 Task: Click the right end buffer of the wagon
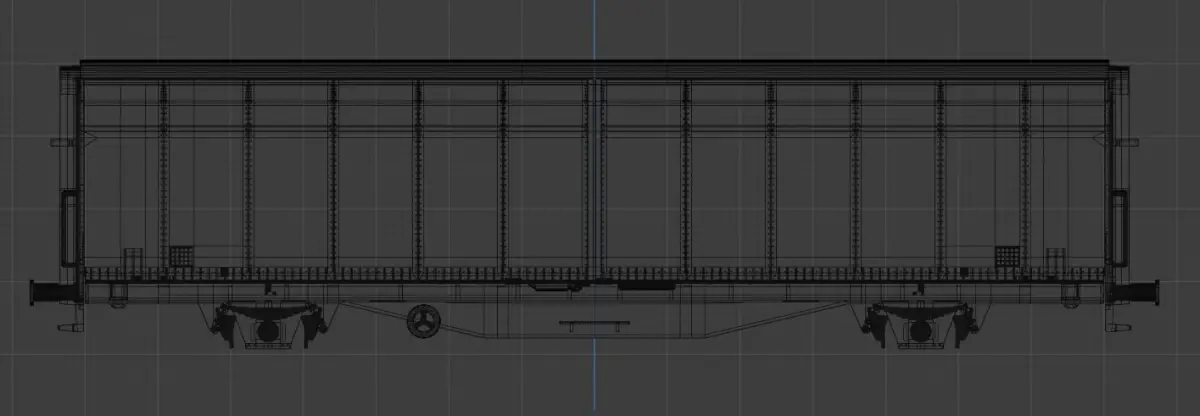click(1133, 291)
